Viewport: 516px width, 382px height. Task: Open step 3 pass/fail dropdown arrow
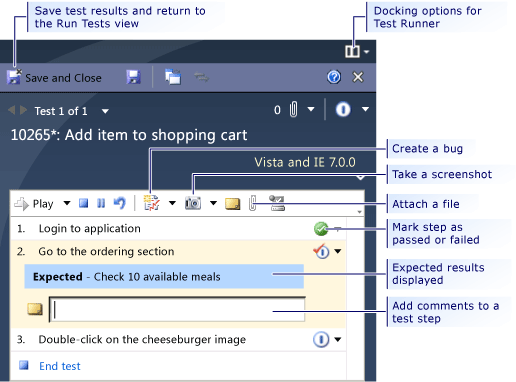pyautogui.click(x=338, y=340)
